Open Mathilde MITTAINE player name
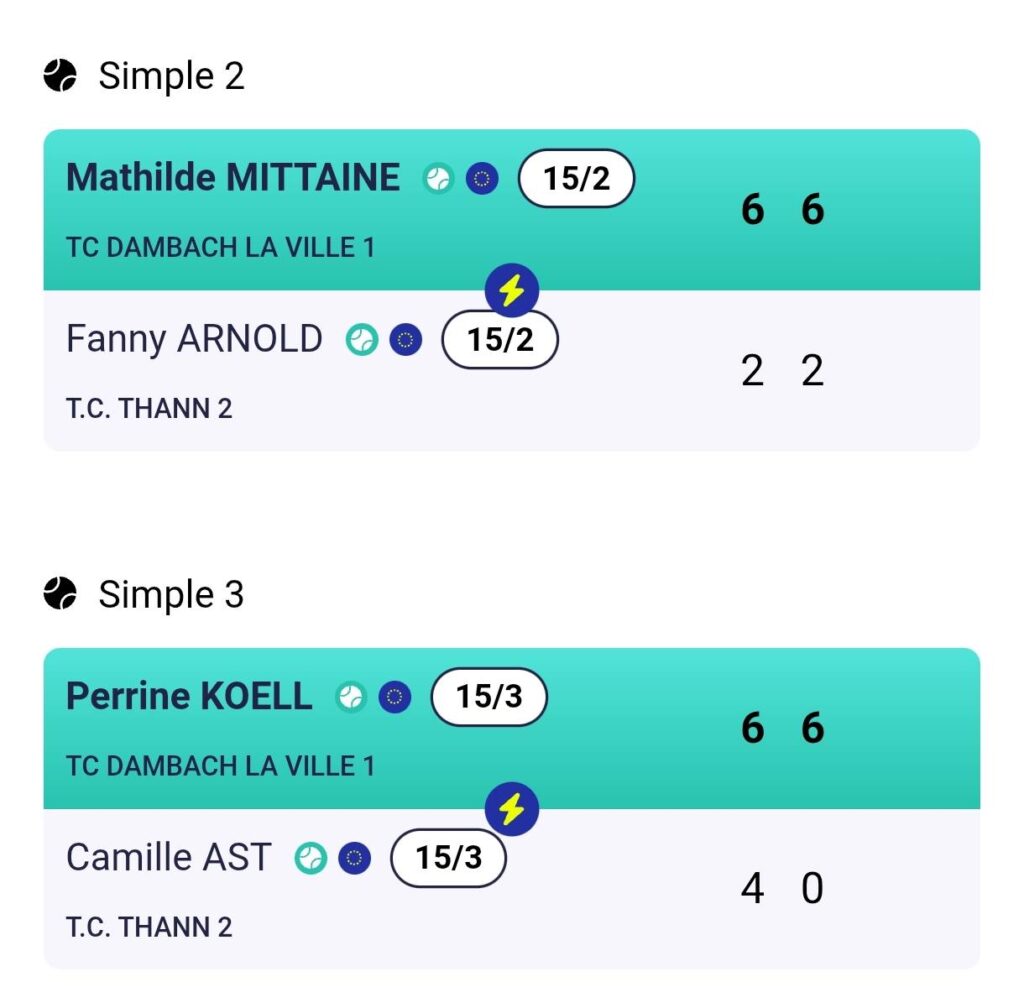This screenshot has height=1003, width=1024. coord(232,178)
